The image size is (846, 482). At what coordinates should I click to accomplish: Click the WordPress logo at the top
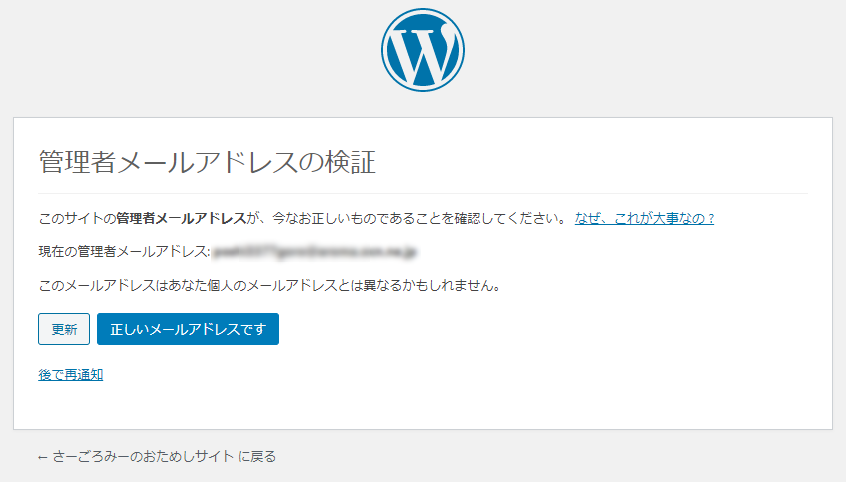point(422,50)
